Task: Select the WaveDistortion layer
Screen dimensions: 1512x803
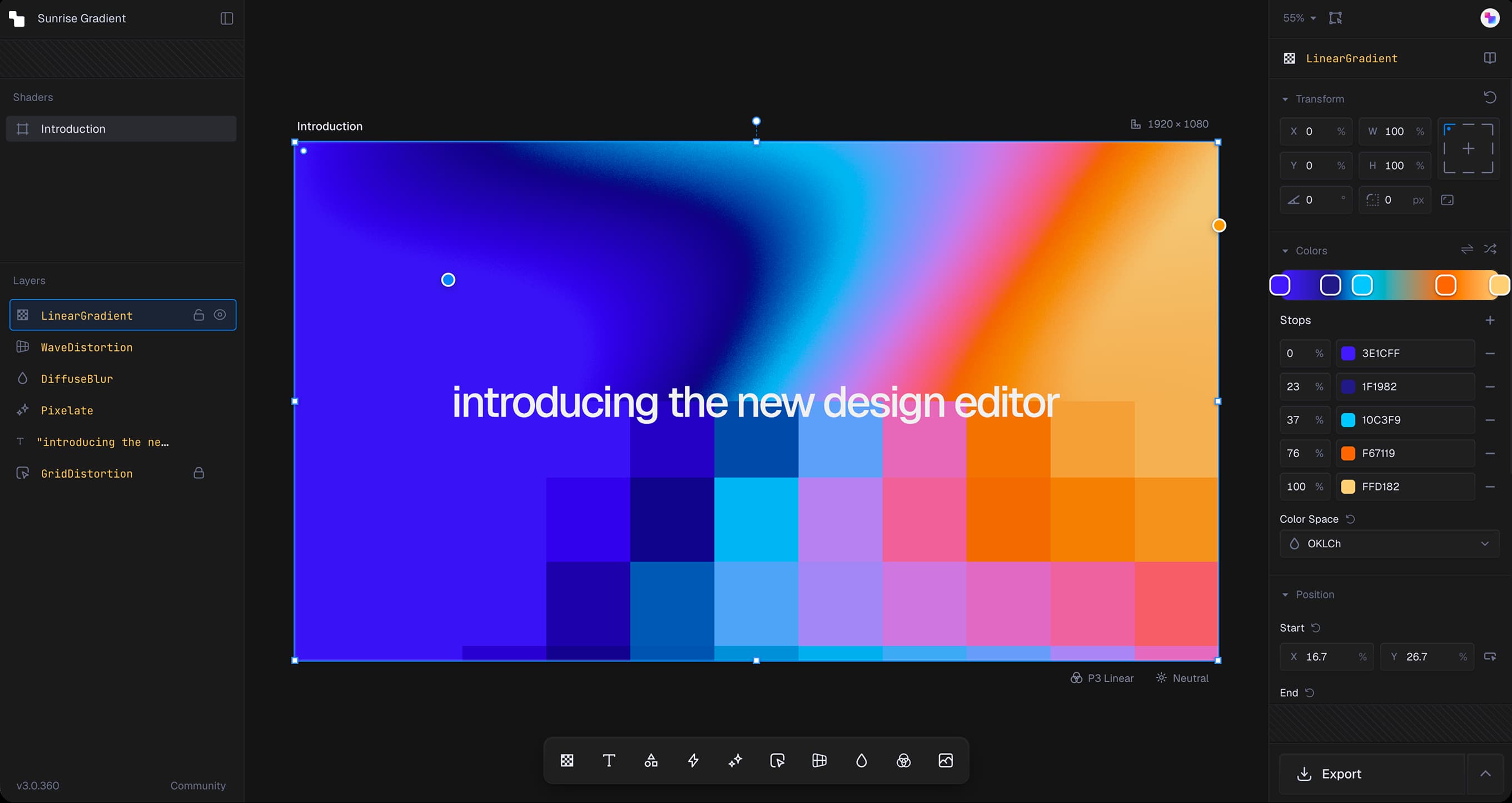Action: click(x=123, y=347)
